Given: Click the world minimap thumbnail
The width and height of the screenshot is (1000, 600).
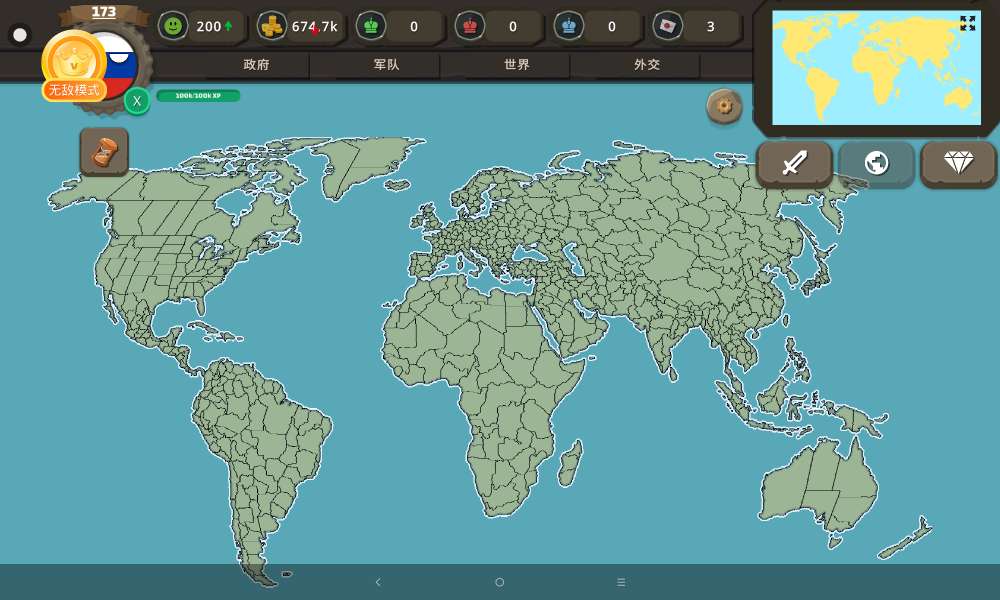Looking at the screenshot, I should pos(876,68).
